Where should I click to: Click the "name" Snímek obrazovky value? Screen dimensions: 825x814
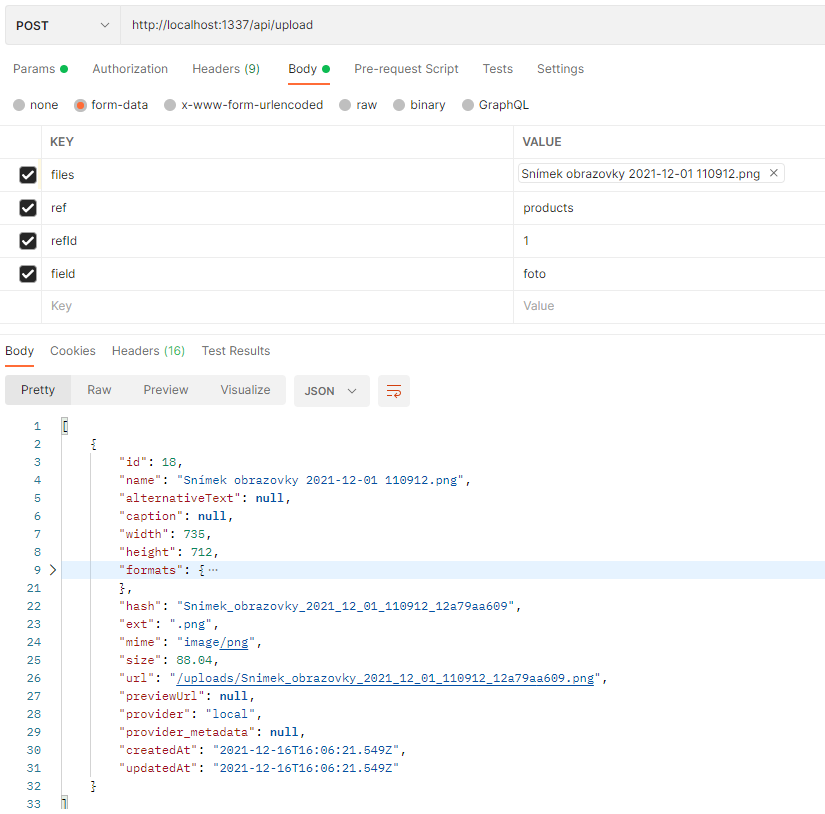(320, 480)
